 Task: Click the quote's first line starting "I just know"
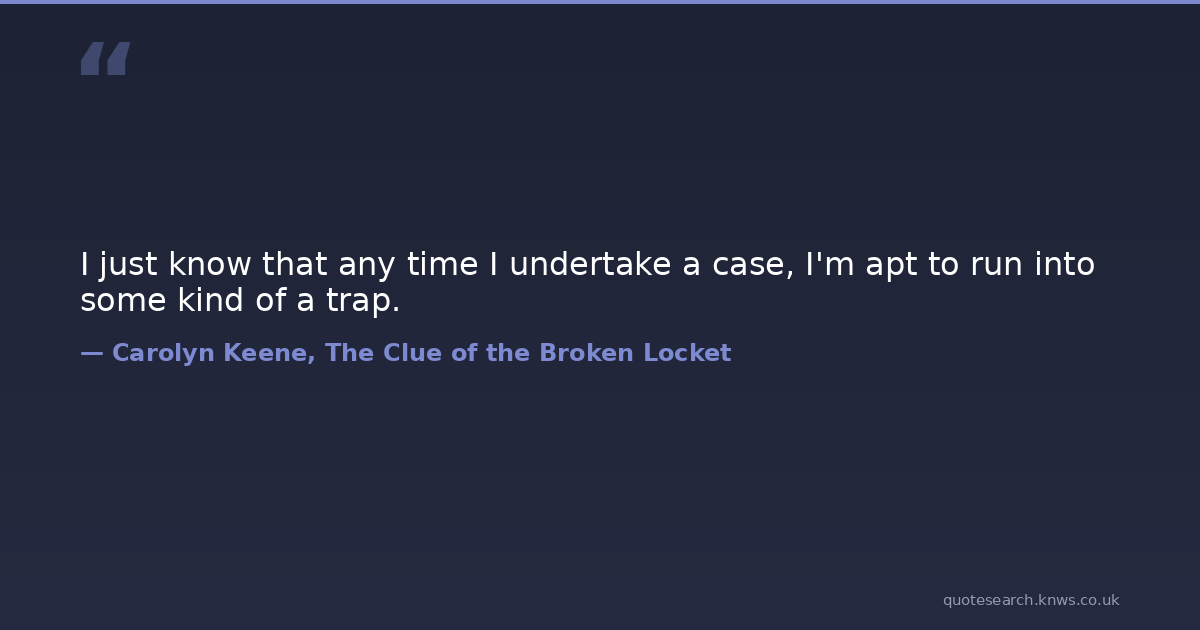tap(587, 265)
